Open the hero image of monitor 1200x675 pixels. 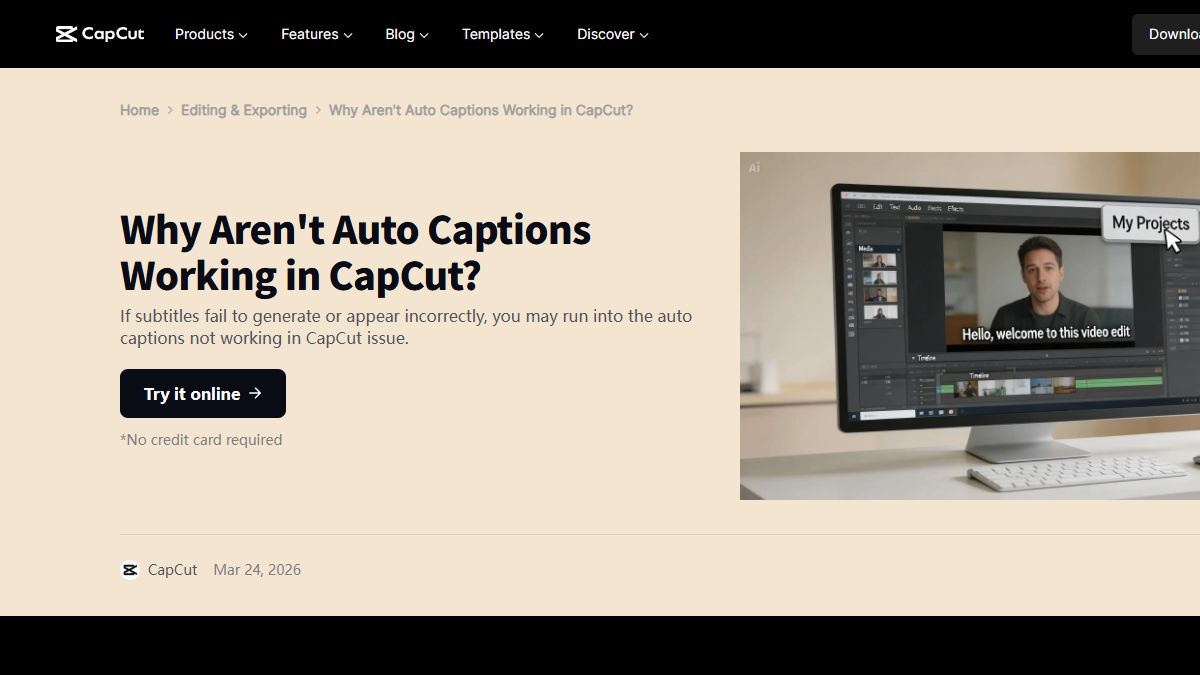point(970,326)
